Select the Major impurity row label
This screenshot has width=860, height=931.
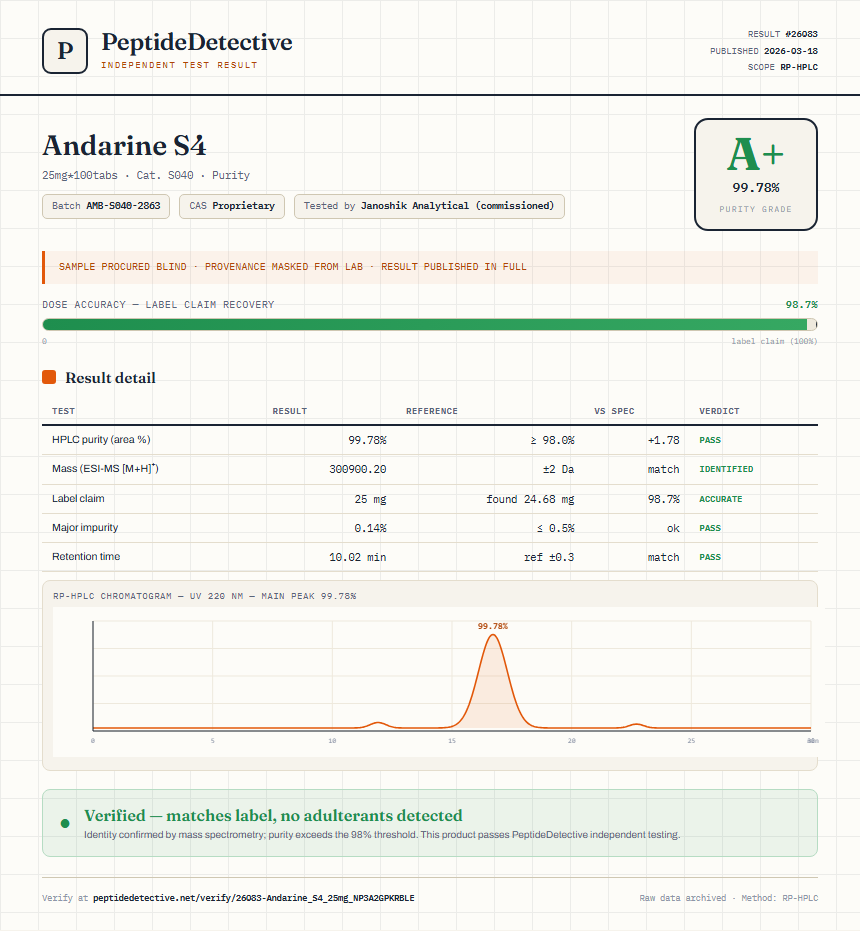85,527
